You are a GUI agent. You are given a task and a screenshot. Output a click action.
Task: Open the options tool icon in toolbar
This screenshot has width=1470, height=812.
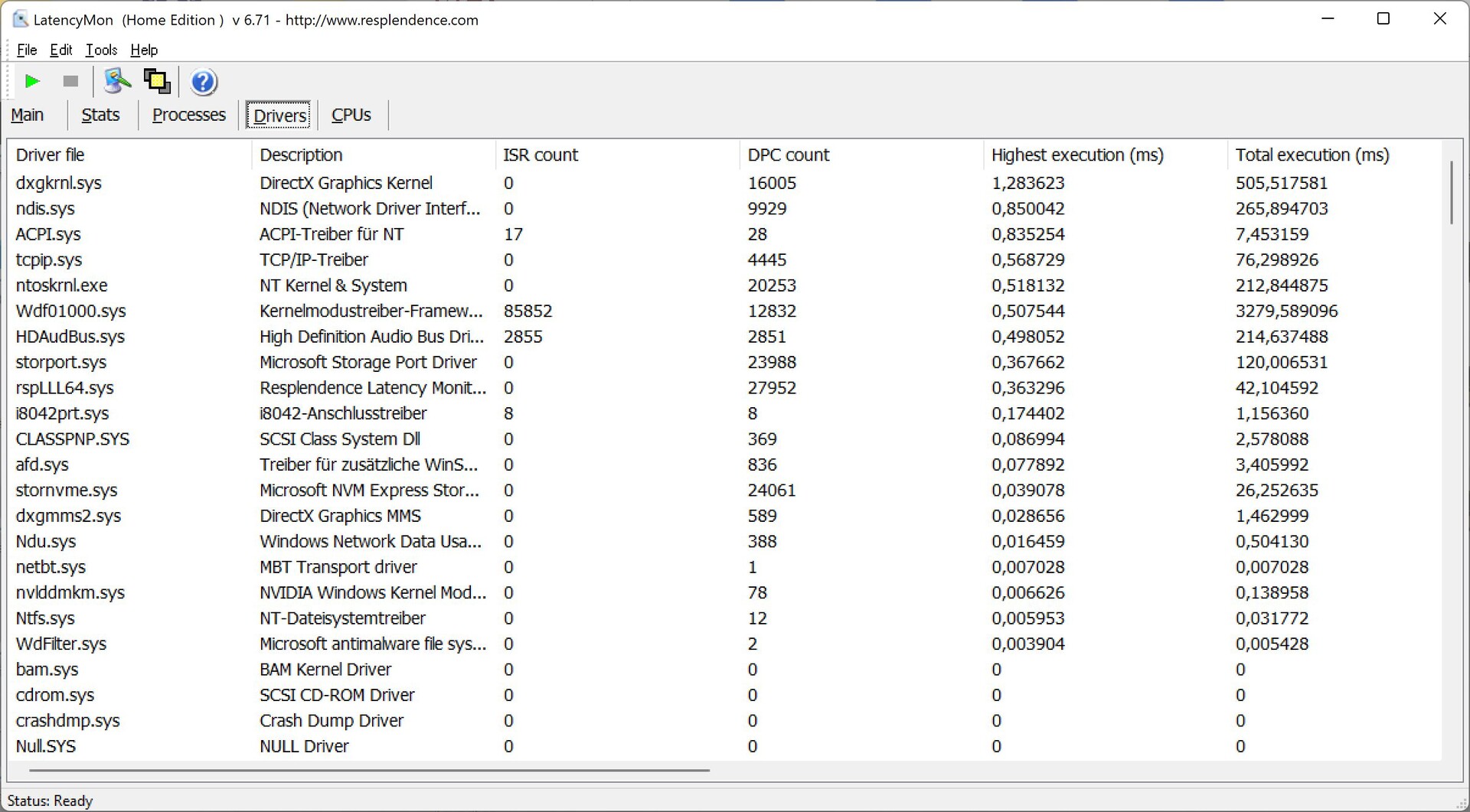(x=117, y=81)
